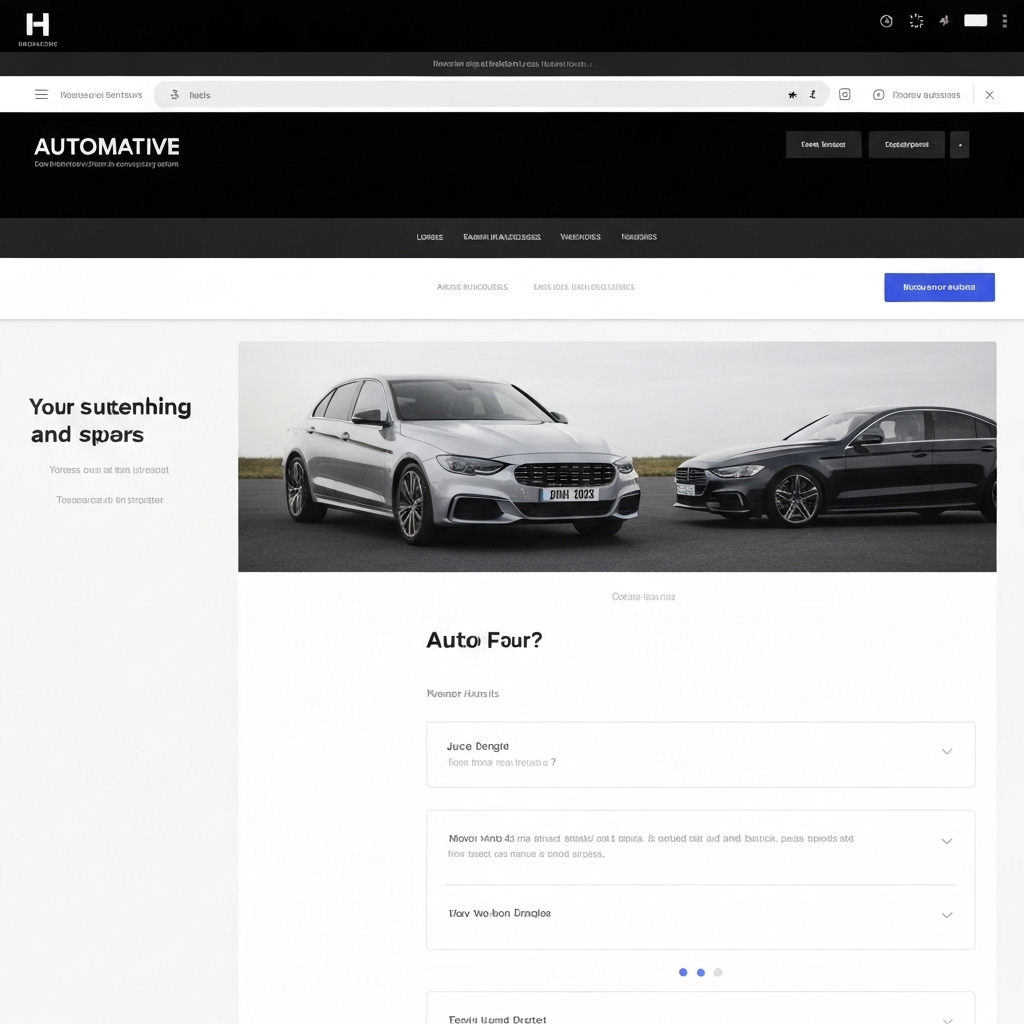Click the square camera icon beside the address bar
Viewport: 1024px width, 1024px height.
coord(845,95)
